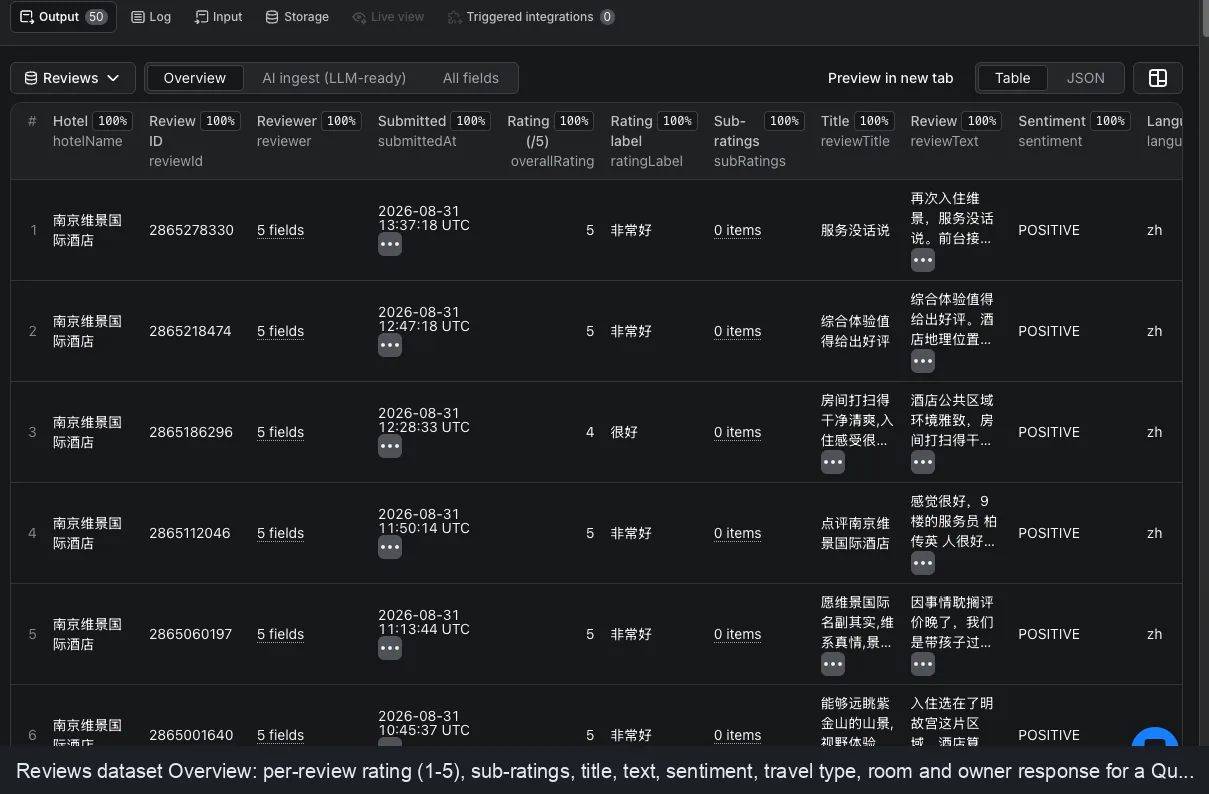Click the title 综合体验值得给出好评
Image resolution: width=1209 pixels, height=794 pixels.
[x=855, y=331]
